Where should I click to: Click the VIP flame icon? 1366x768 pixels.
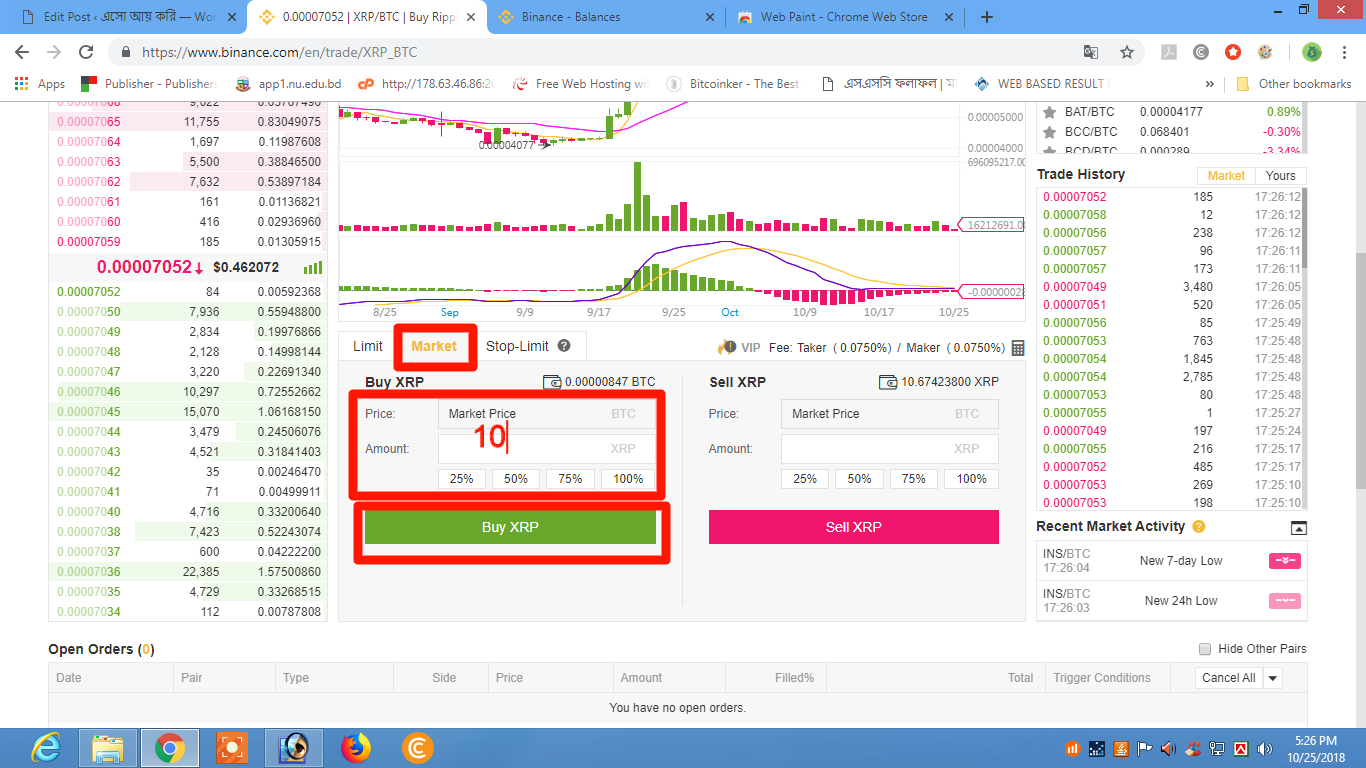tap(726, 347)
